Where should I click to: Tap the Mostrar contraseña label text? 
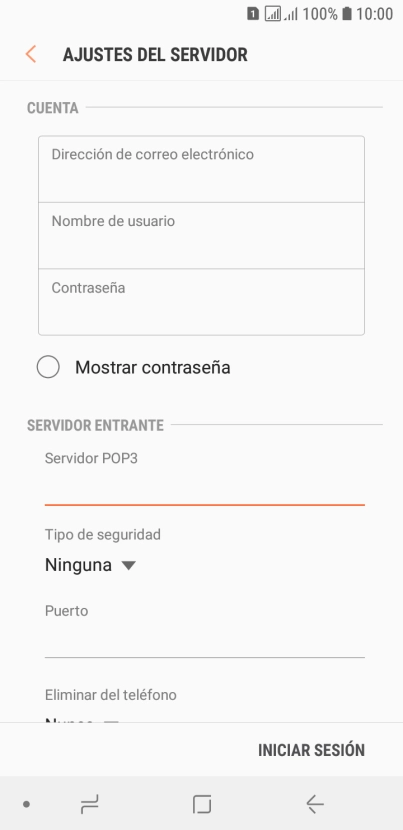153,367
